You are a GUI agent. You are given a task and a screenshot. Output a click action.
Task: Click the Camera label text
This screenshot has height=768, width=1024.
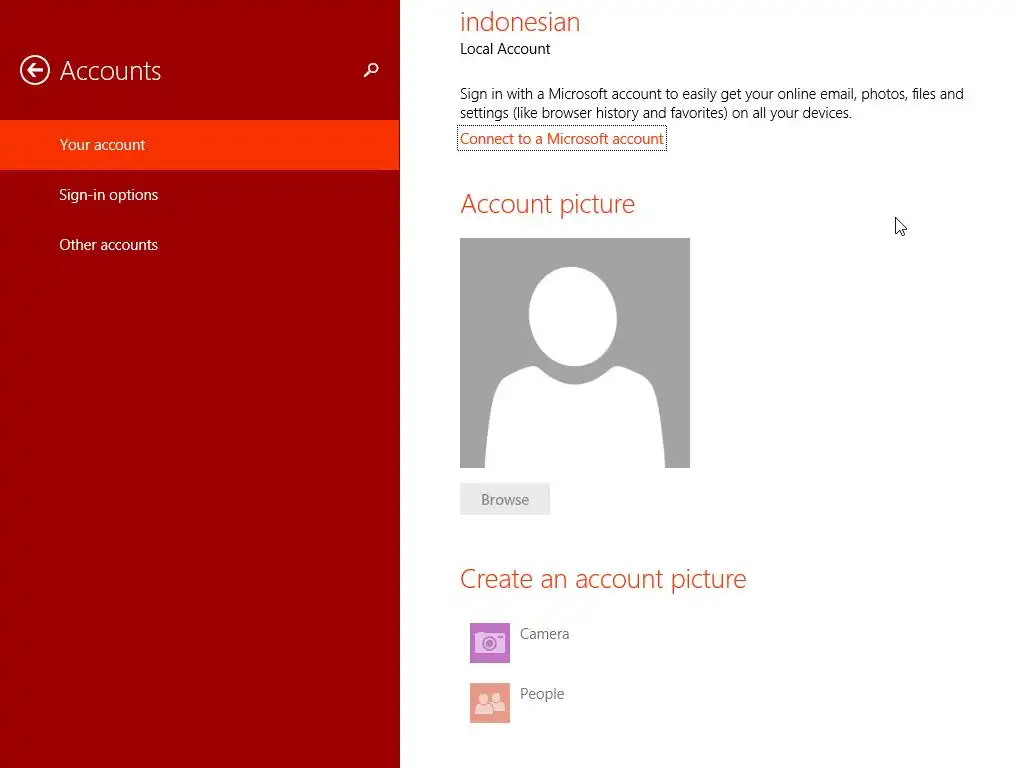[x=545, y=633]
